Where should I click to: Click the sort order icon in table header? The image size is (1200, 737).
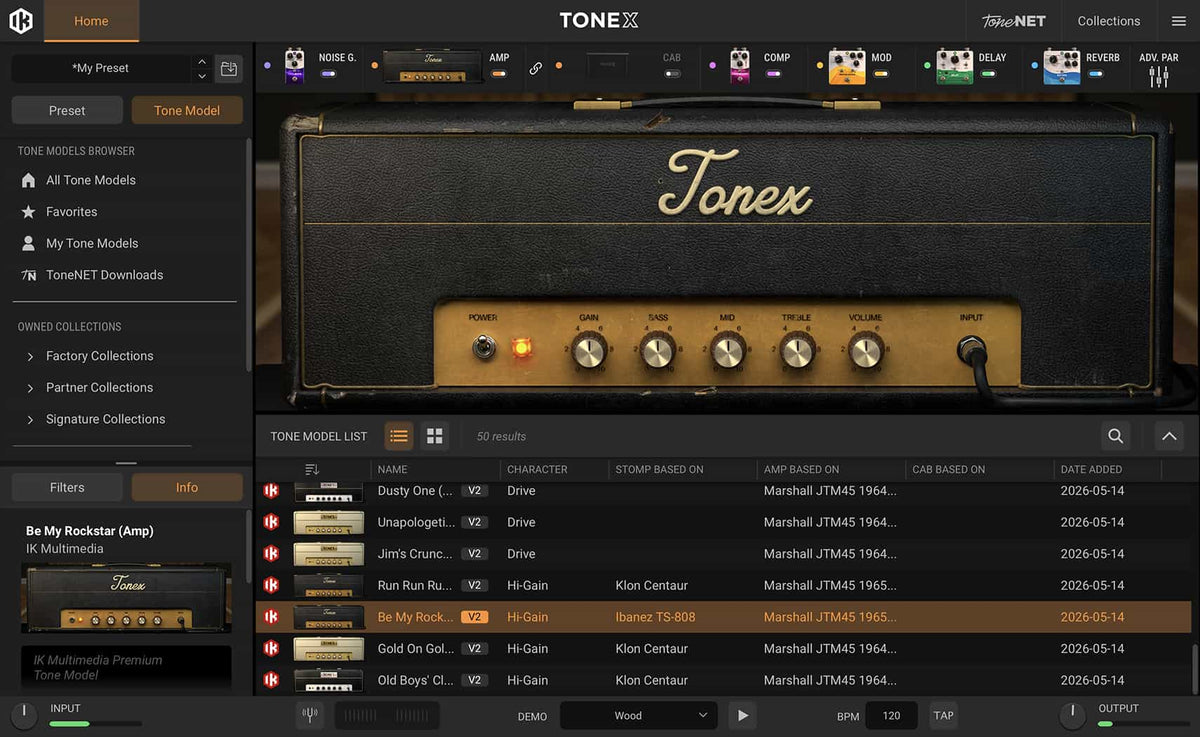pyautogui.click(x=312, y=469)
